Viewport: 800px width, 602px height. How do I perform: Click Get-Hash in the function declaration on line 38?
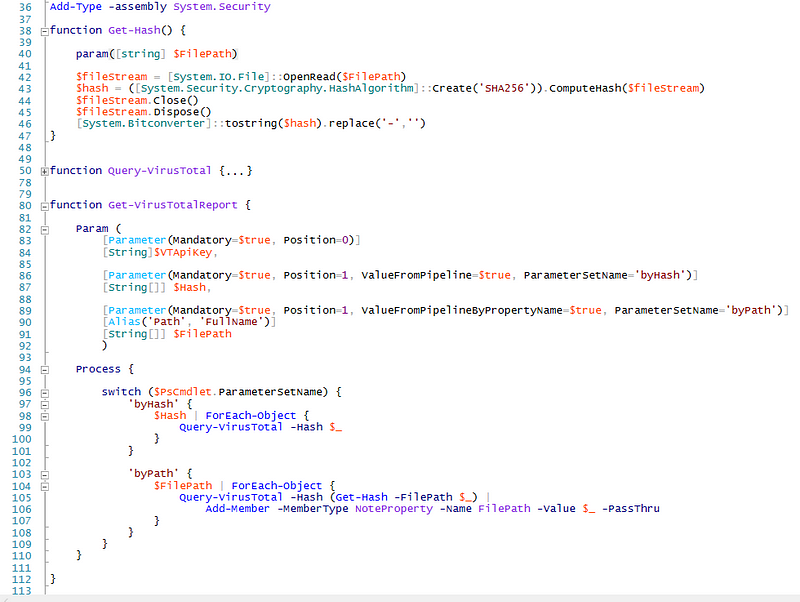pos(134,30)
